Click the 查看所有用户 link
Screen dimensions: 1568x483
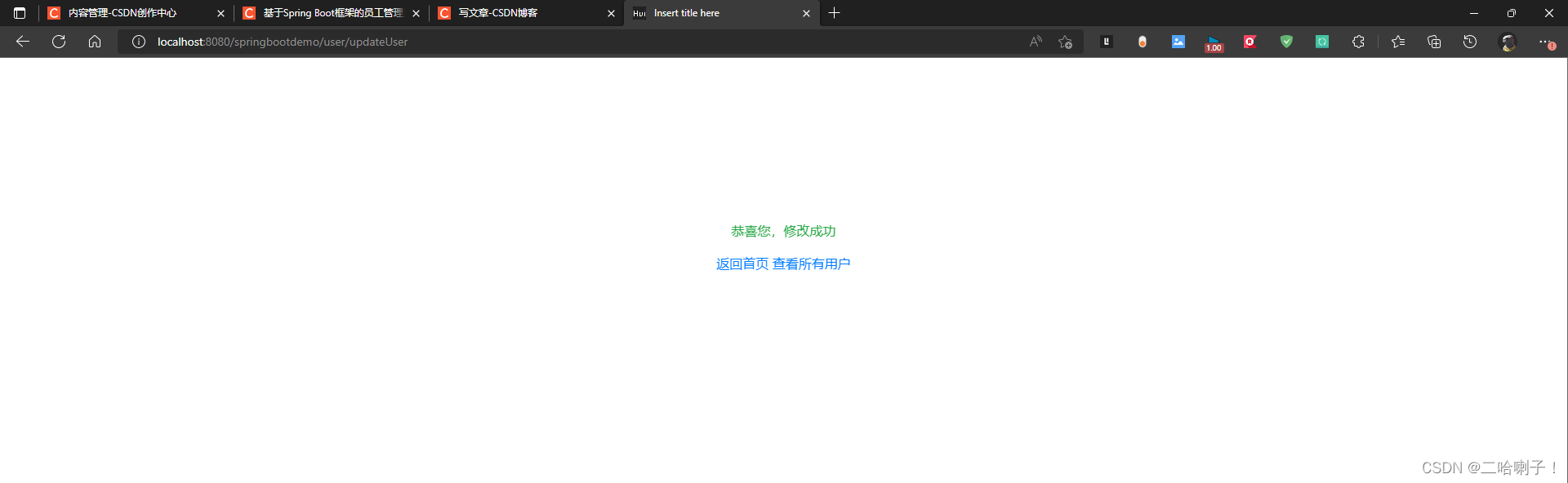[811, 264]
